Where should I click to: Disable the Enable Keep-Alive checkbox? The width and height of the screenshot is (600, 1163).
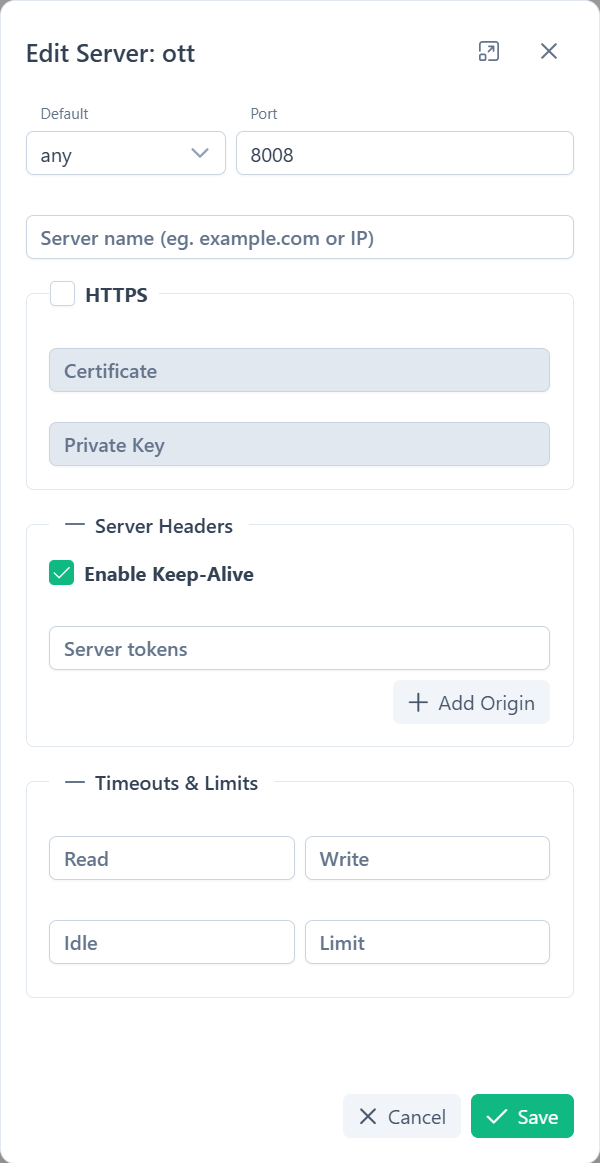(x=61, y=573)
